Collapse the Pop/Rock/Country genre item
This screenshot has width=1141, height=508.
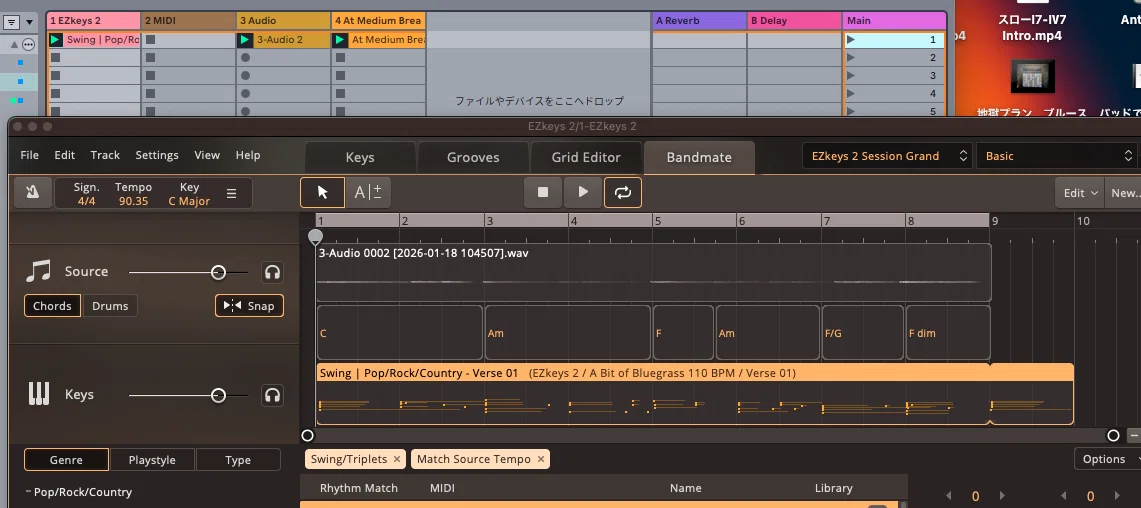pos(28,492)
